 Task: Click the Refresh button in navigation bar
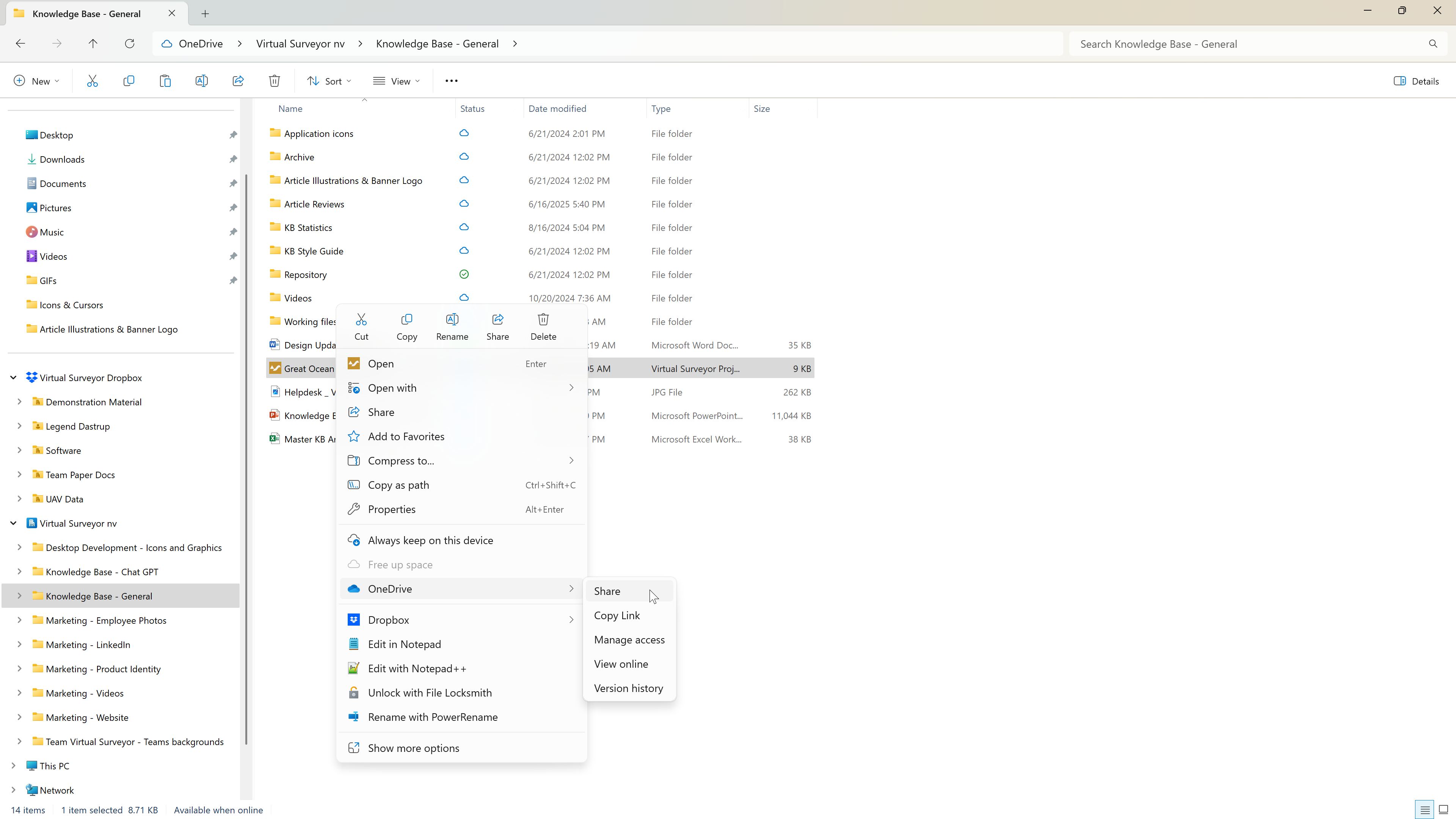tap(129, 44)
